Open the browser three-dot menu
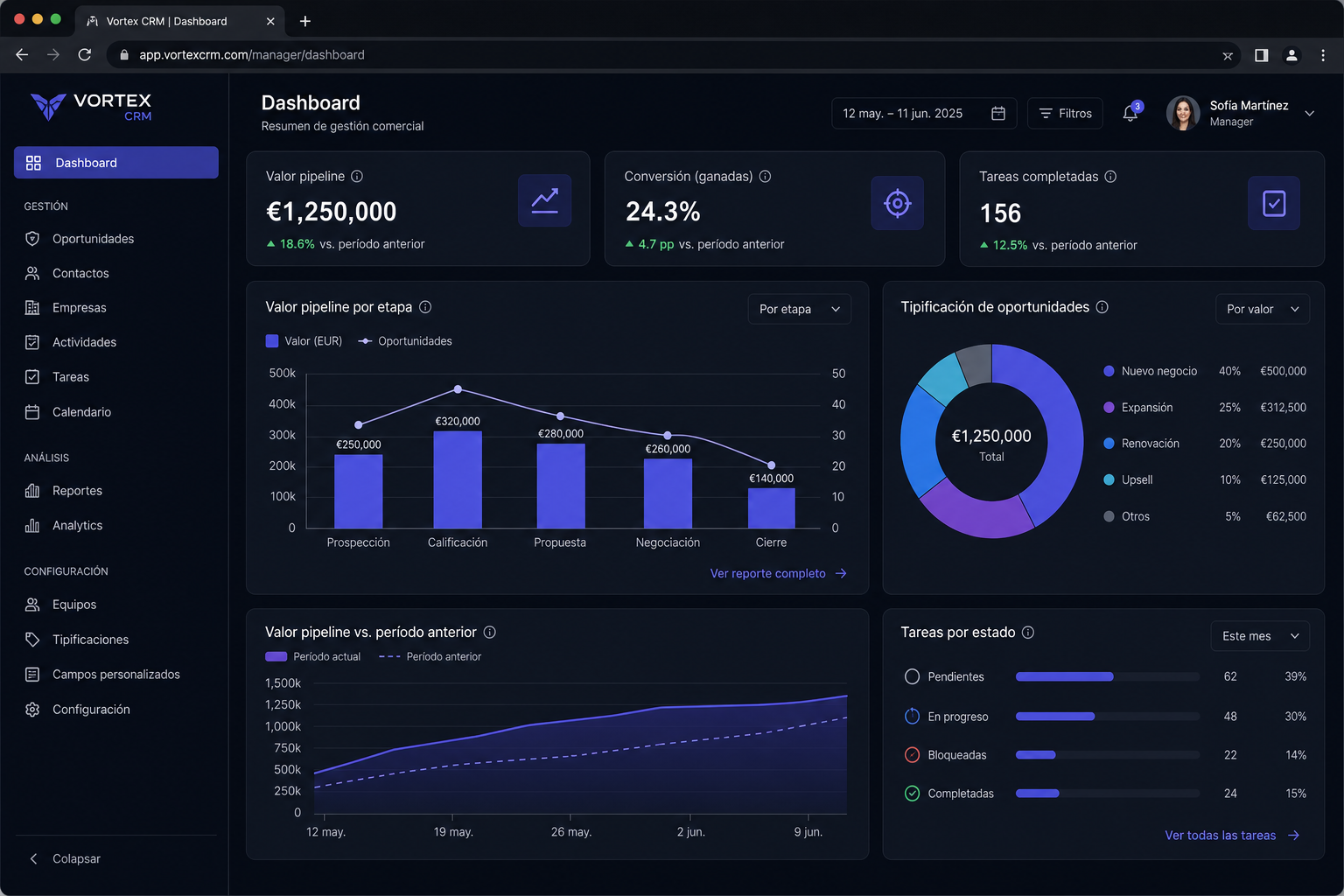Viewport: 1344px width, 896px height. pyautogui.click(x=1323, y=55)
